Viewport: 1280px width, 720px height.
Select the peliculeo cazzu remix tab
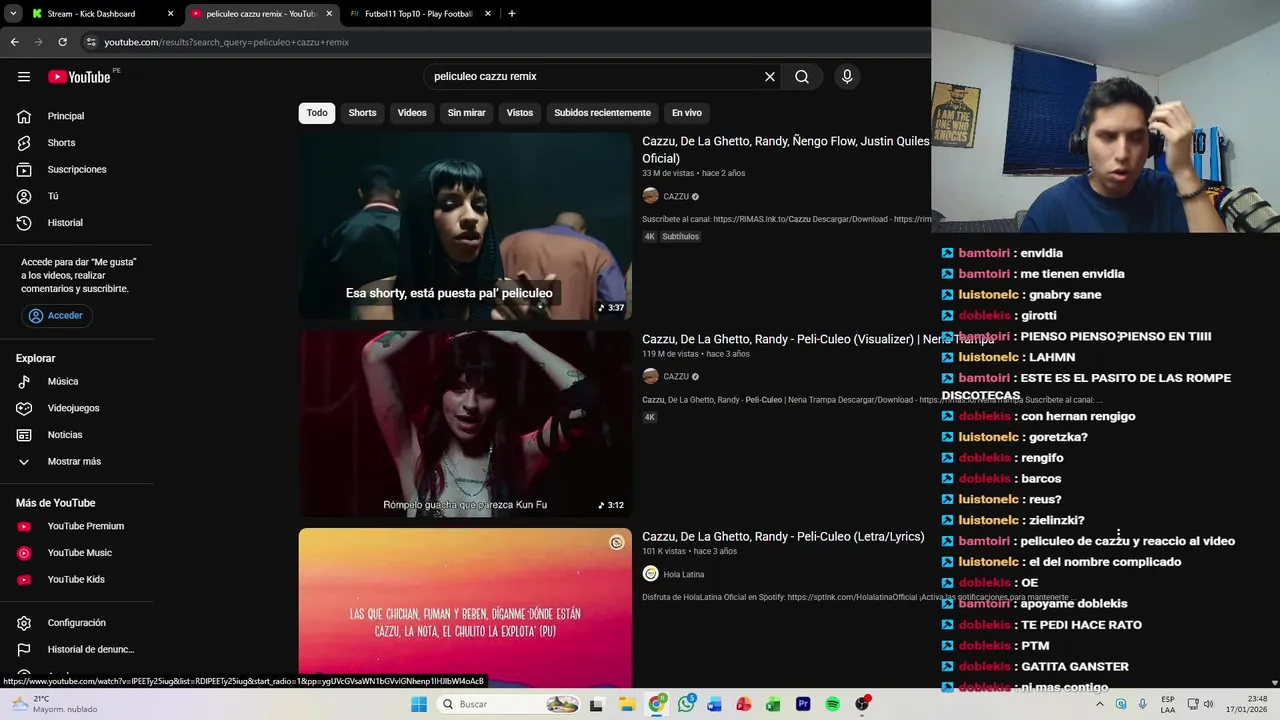[x=262, y=14]
